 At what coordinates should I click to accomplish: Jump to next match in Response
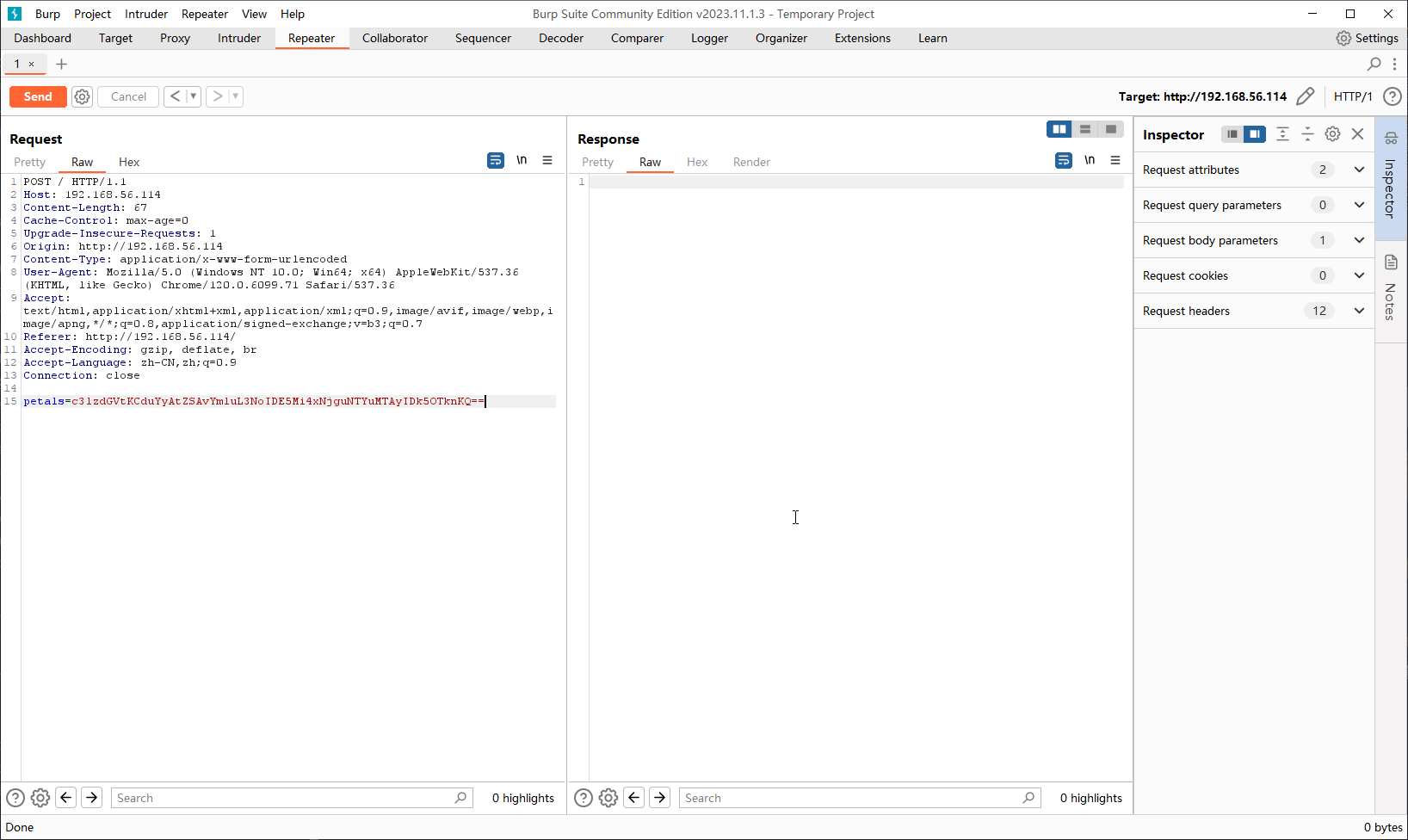coord(660,798)
